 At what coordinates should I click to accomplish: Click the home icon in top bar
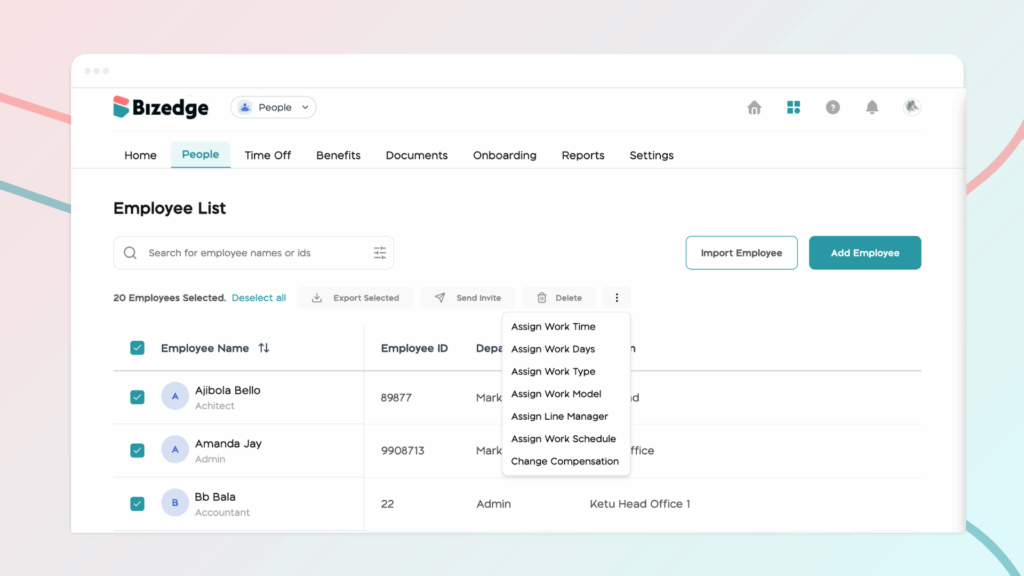pyautogui.click(x=754, y=108)
